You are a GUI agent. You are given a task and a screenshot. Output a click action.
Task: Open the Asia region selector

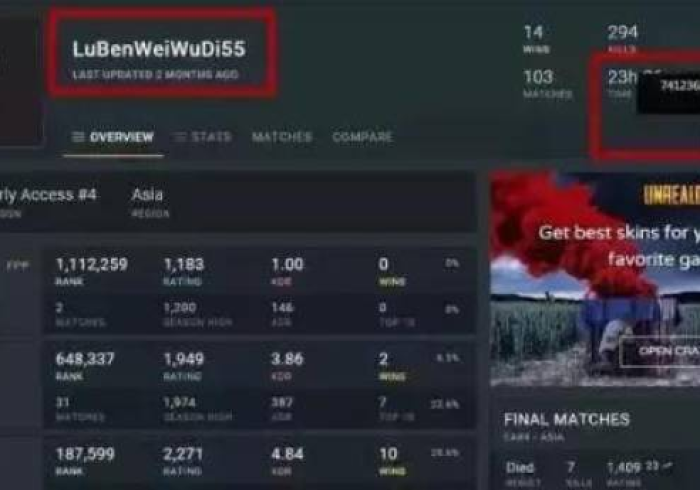point(150,201)
